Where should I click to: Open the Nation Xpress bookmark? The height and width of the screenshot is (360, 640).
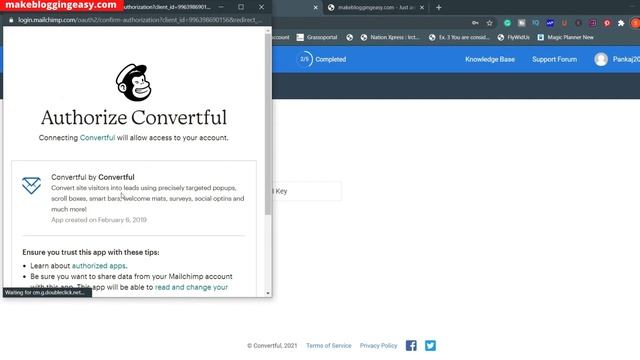[390, 37]
